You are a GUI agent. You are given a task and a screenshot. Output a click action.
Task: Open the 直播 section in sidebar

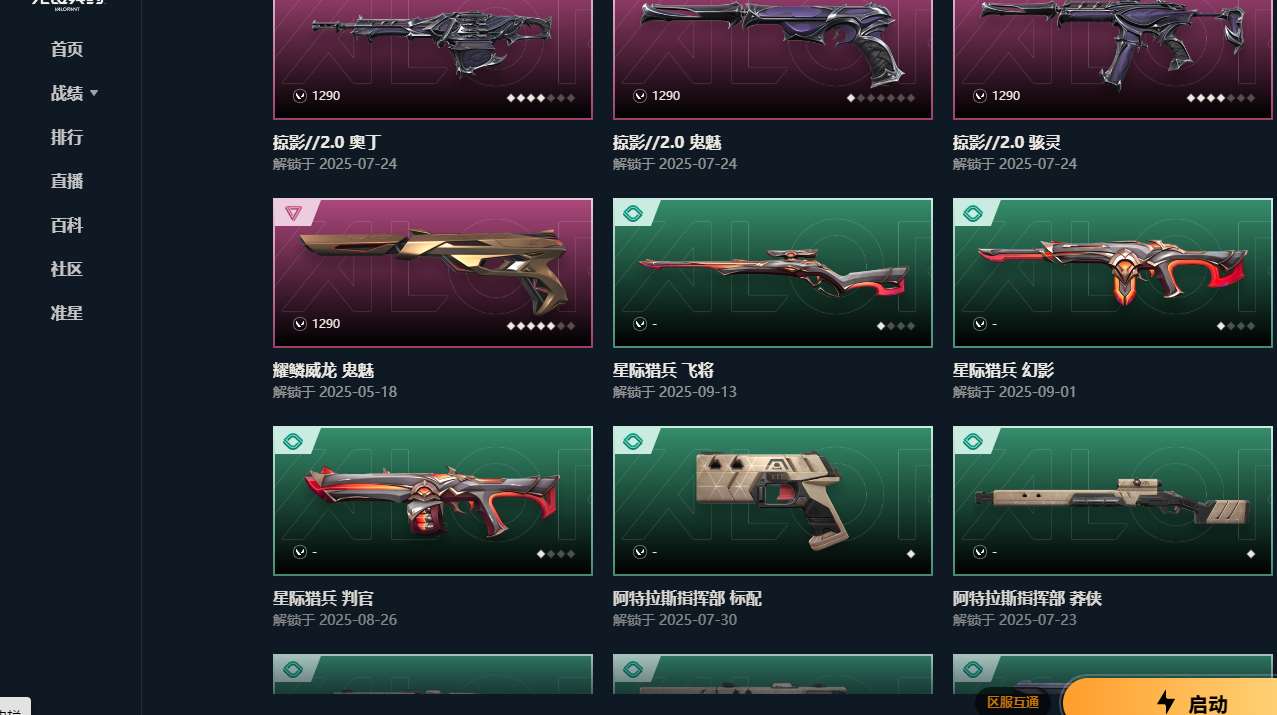click(67, 181)
